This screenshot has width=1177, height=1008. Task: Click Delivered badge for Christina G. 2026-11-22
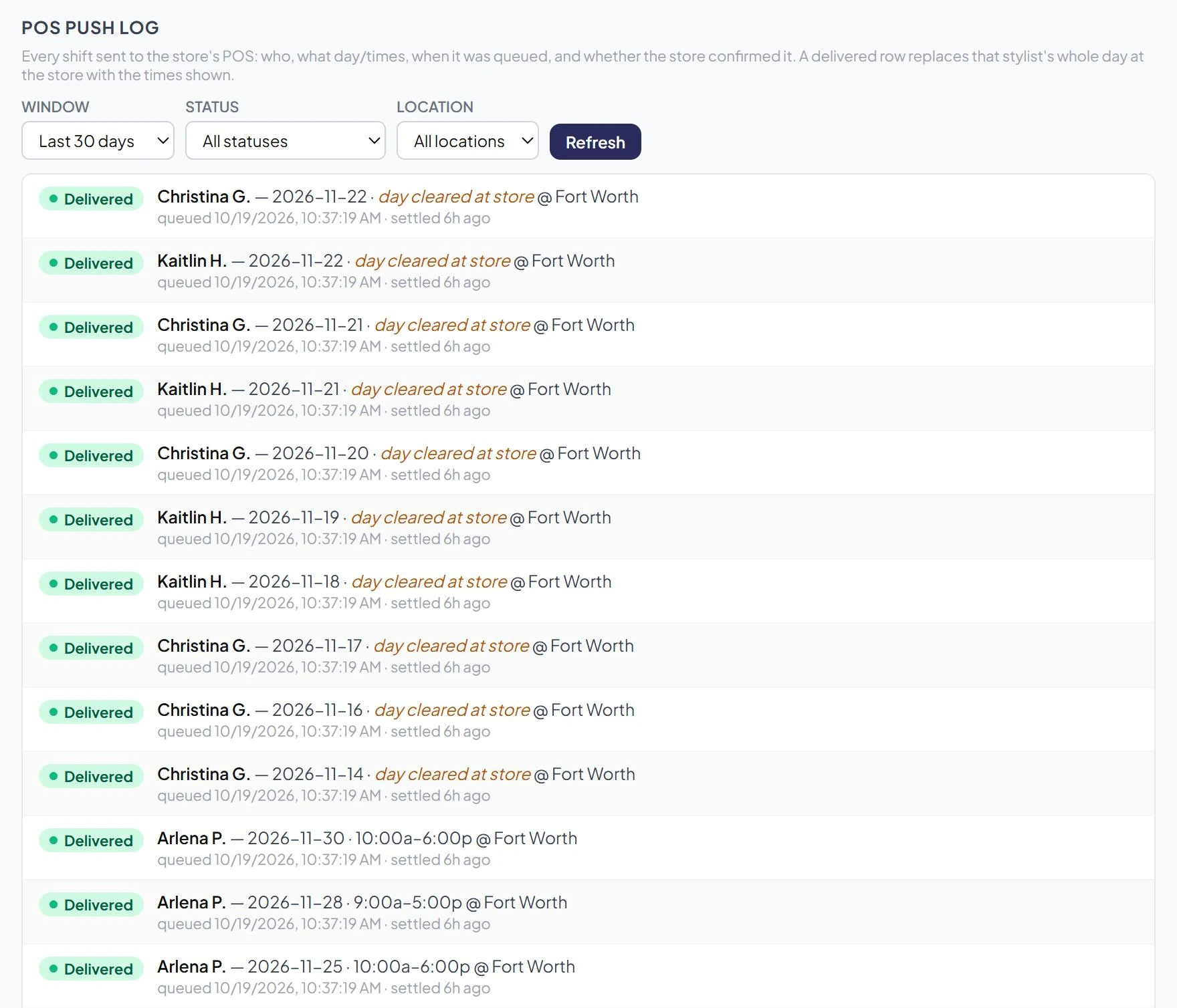(x=92, y=199)
